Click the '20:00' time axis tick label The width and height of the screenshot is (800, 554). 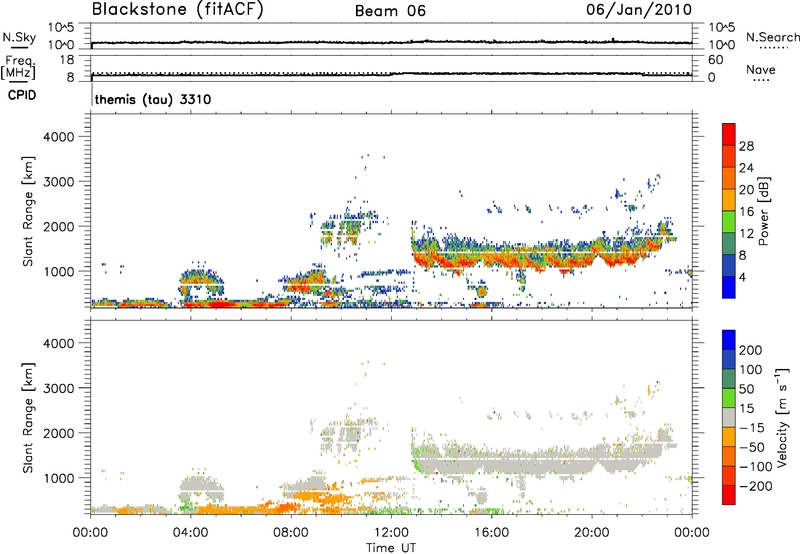592,533
